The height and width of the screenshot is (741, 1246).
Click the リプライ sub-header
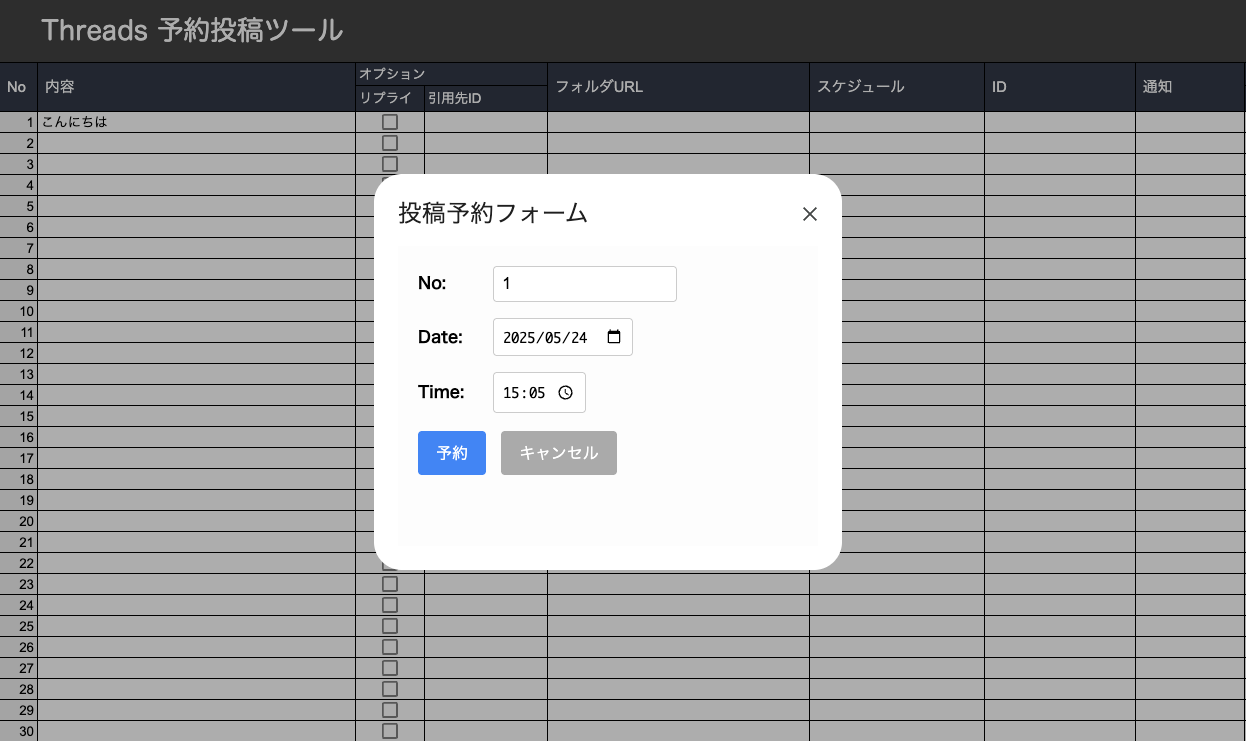point(390,98)
